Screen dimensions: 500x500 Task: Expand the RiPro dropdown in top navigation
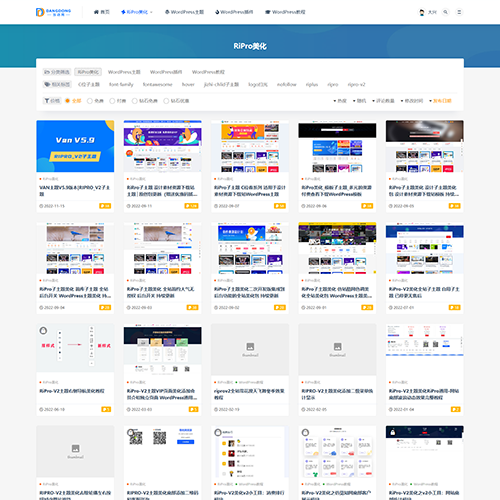pos(137,12)
